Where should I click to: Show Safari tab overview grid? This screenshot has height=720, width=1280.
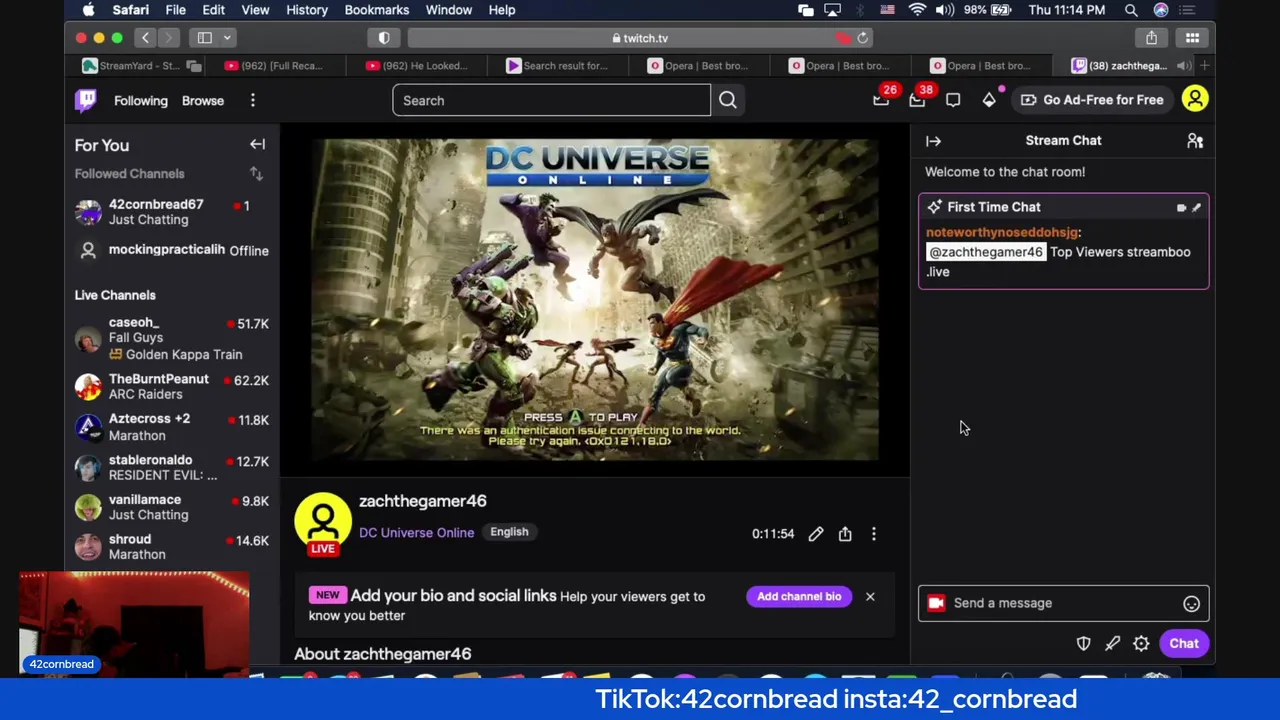point(1192,38)
